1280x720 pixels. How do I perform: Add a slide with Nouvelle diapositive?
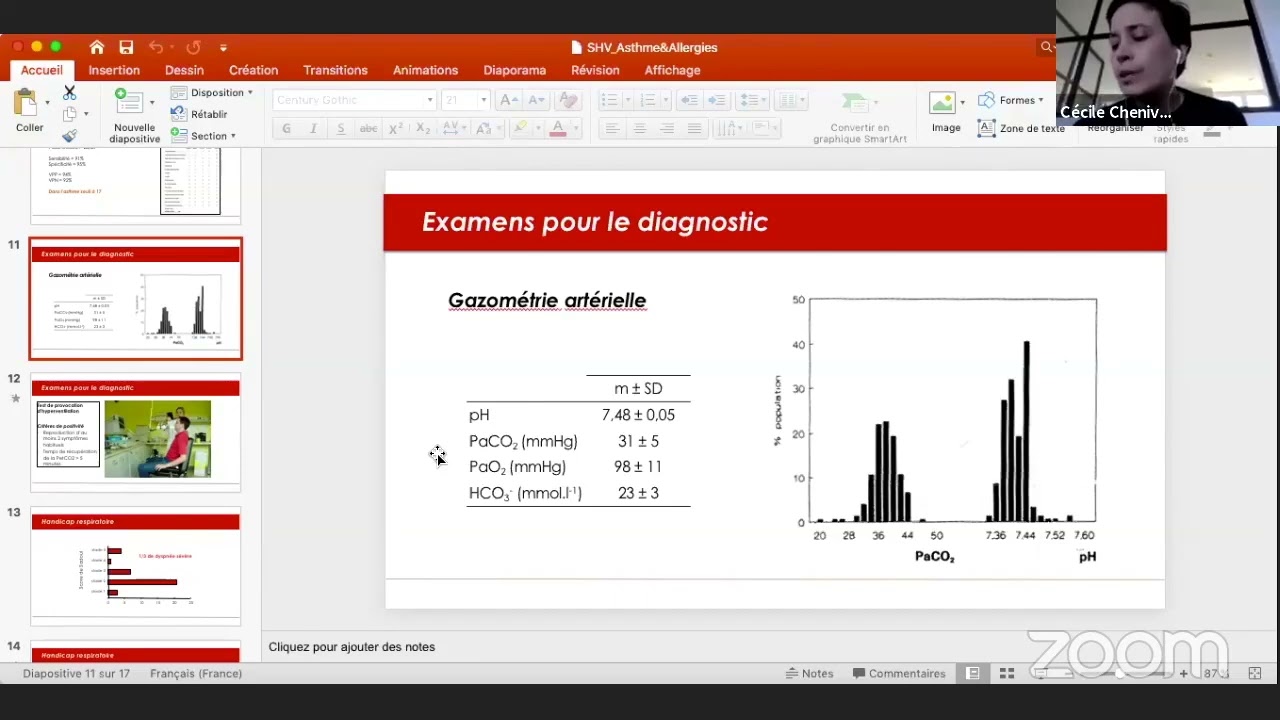pyautogui.click(x=129, y=102)
